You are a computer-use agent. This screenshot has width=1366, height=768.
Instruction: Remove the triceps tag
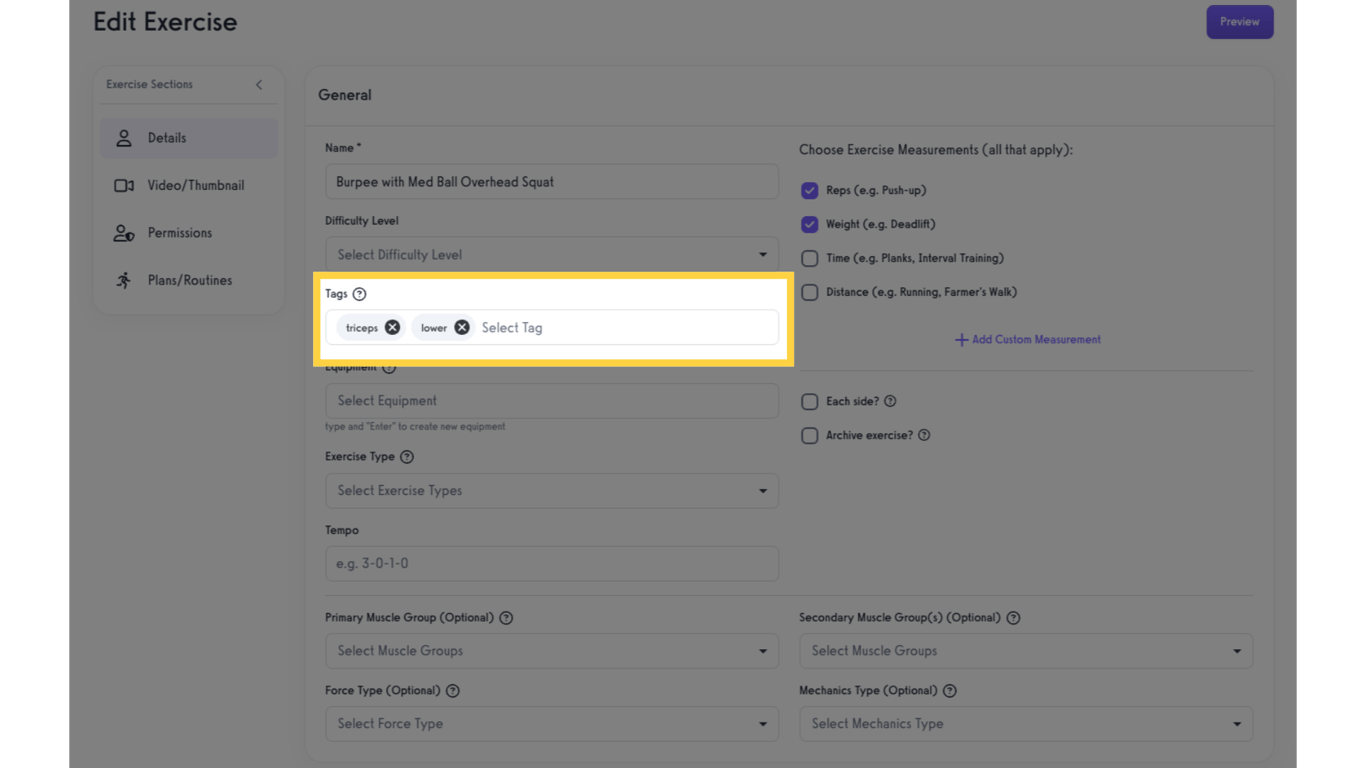pos(392,327)
